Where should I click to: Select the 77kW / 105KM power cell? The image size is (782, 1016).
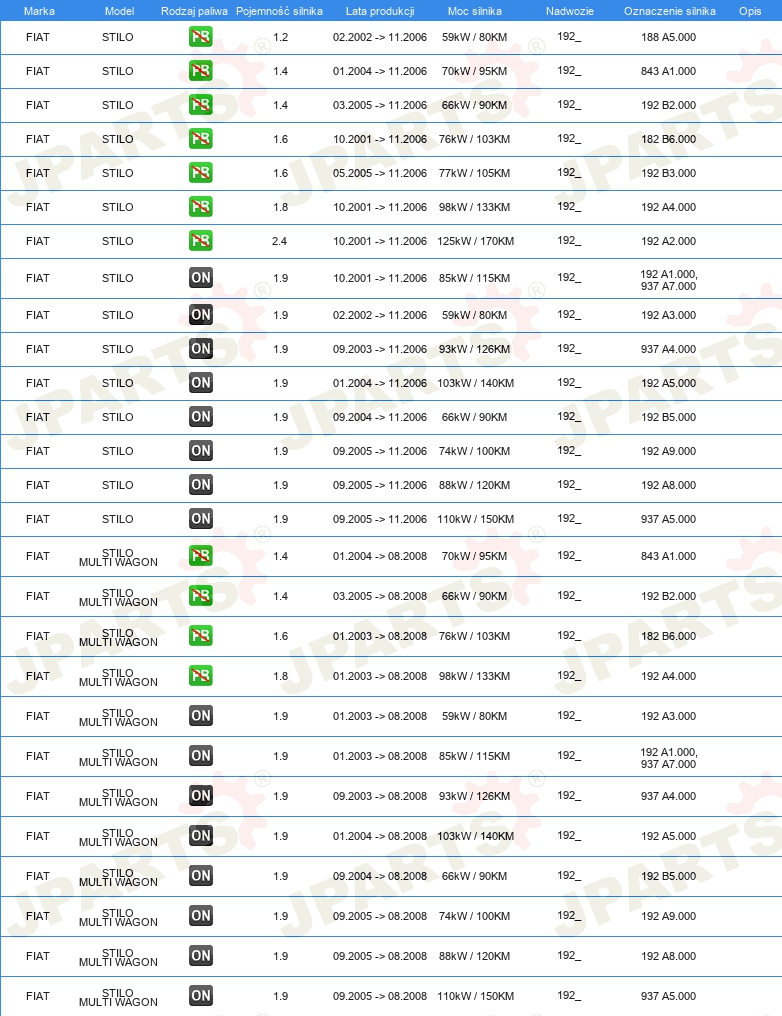474,173
